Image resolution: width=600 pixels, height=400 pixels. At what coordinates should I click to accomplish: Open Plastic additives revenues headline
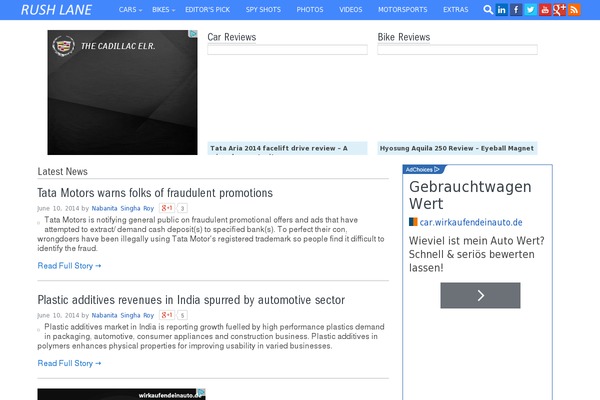click(191, 300)
